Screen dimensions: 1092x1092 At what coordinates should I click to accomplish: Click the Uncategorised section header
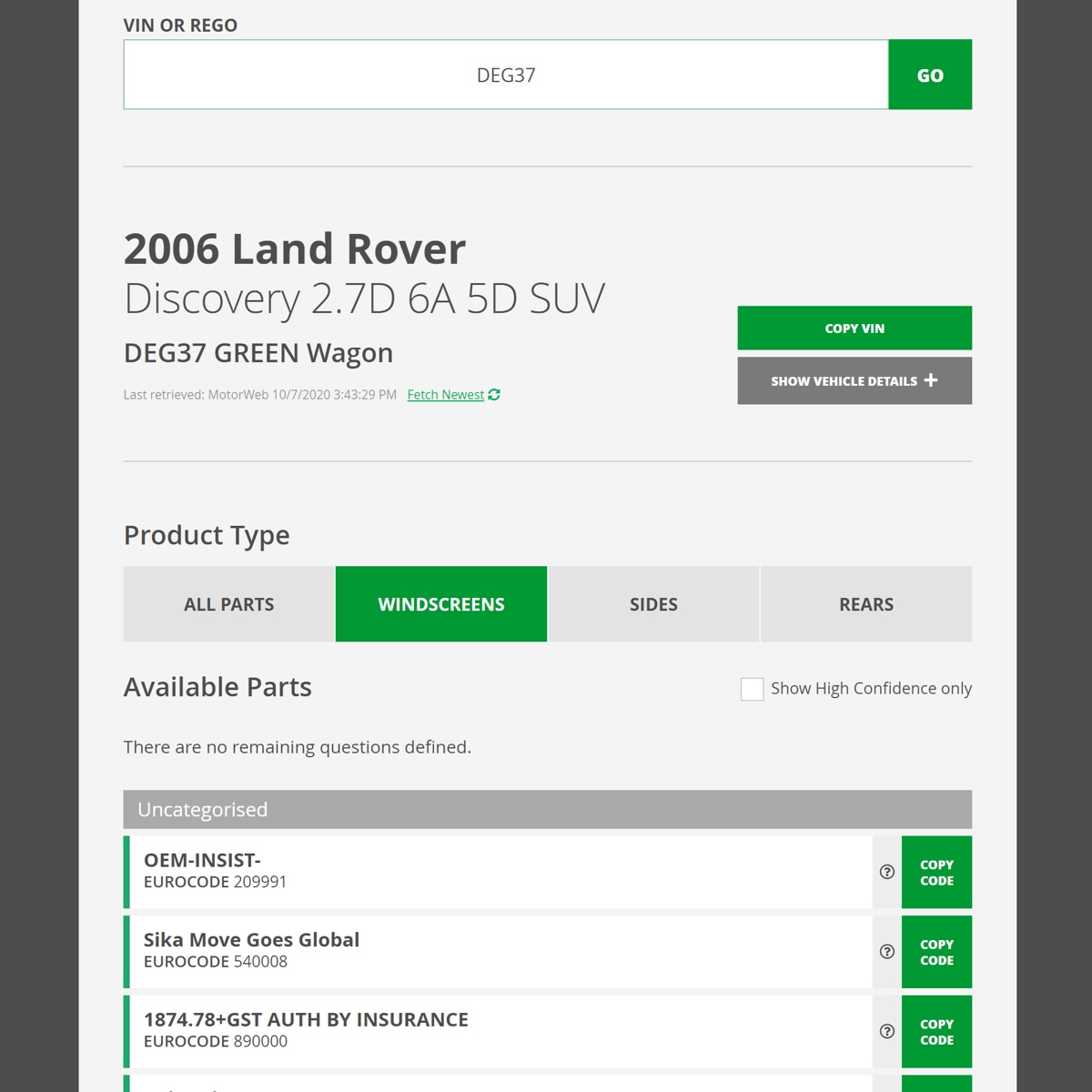coord(547,809)
